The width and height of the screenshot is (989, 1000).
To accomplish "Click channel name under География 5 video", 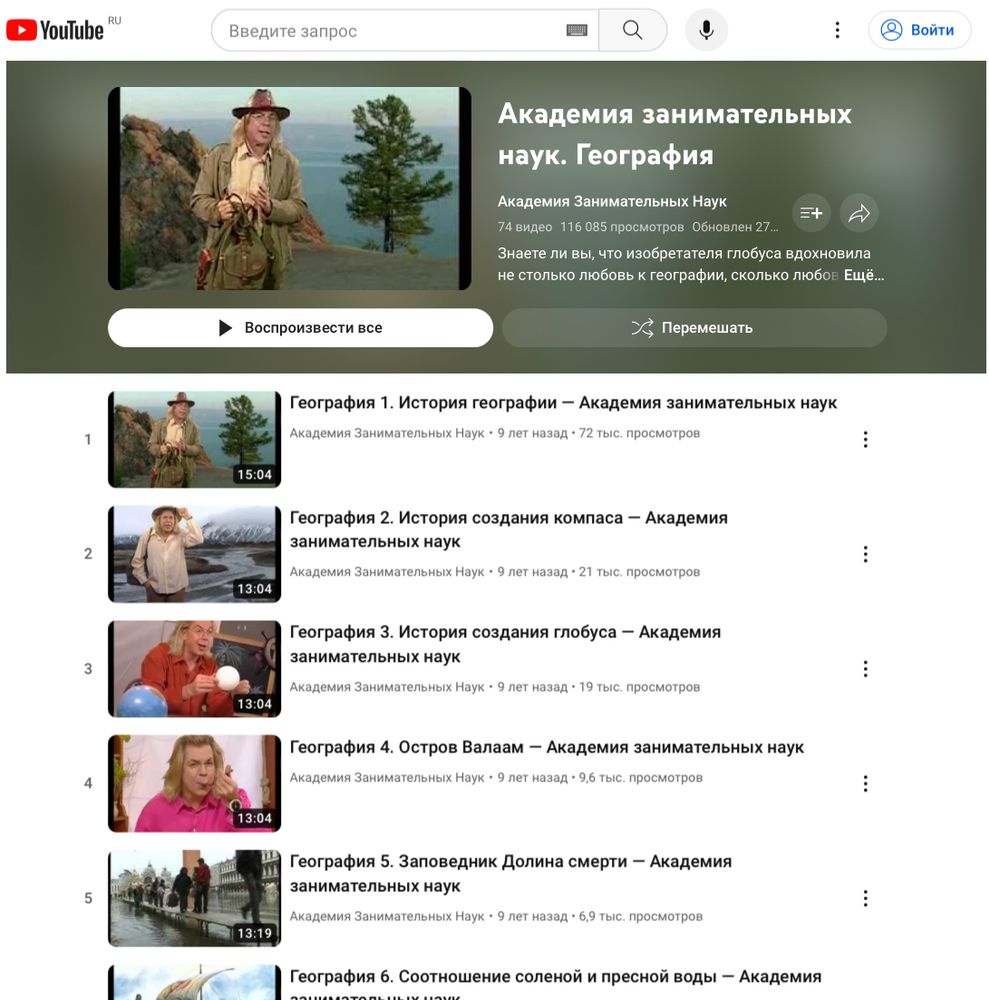I will 387,916.
